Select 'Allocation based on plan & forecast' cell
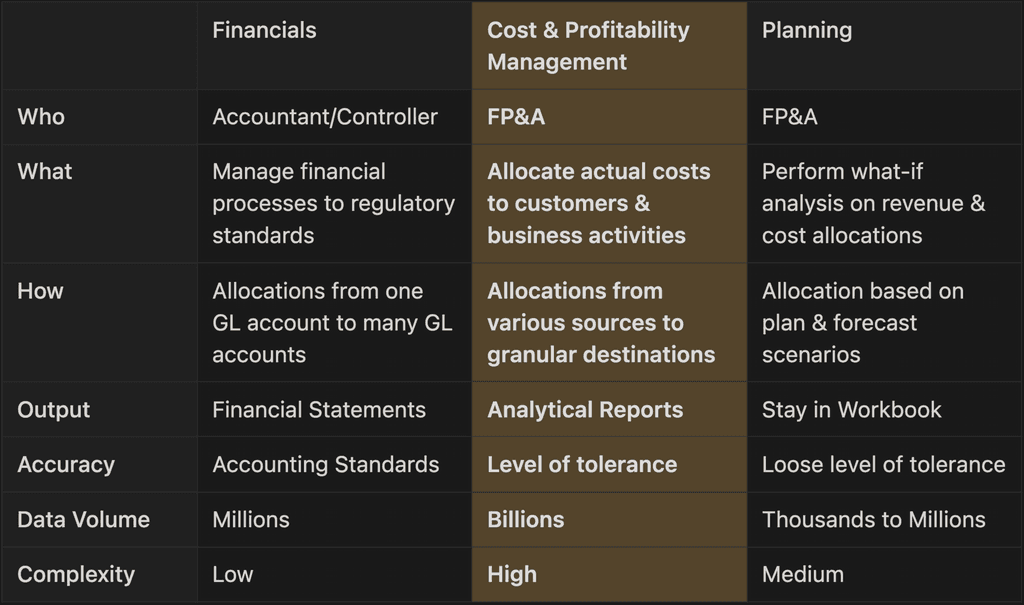Screen dimensions: 1024x605 pos(862,322)
